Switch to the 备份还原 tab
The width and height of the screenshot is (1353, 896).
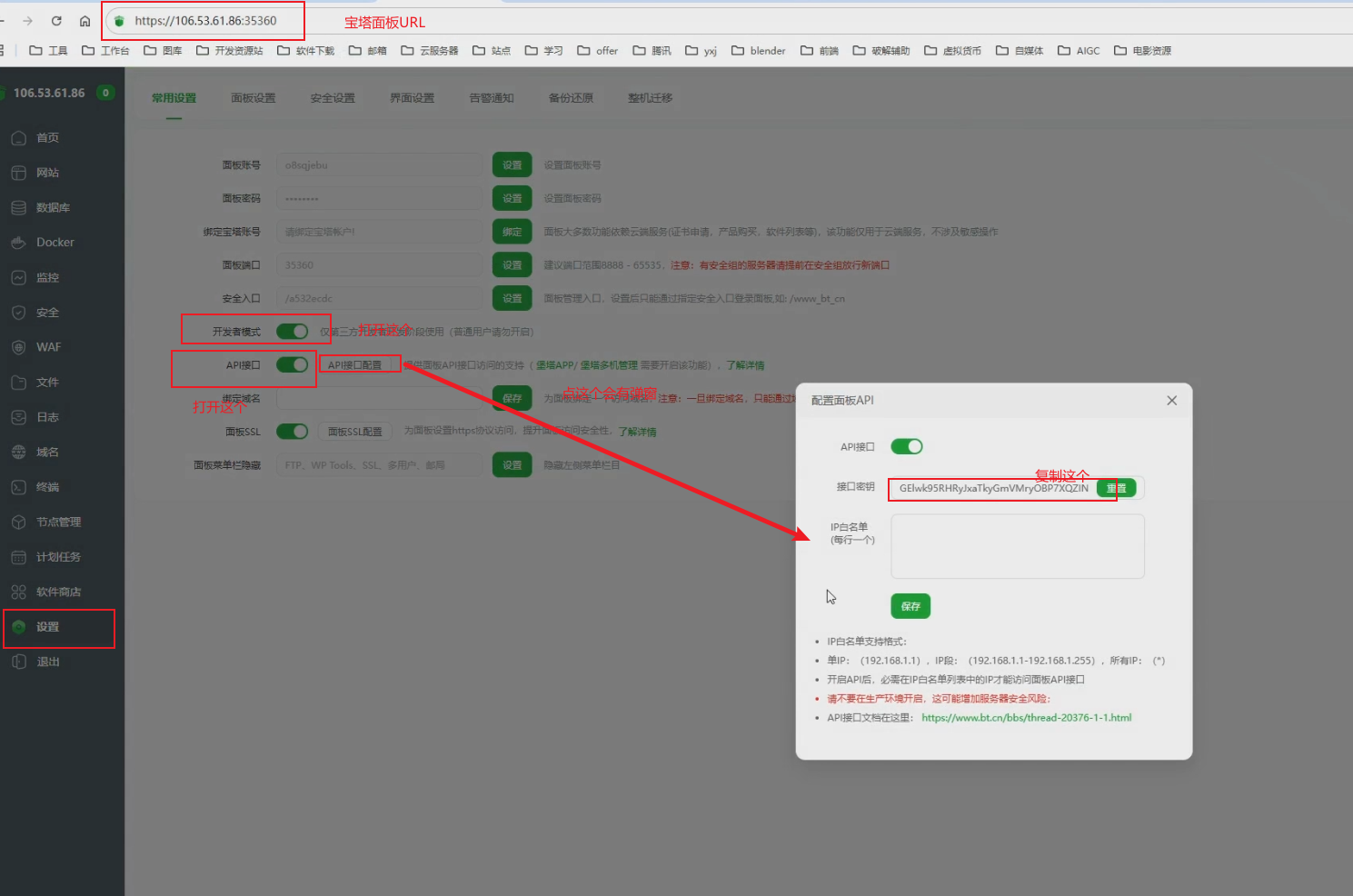(571, 98)
